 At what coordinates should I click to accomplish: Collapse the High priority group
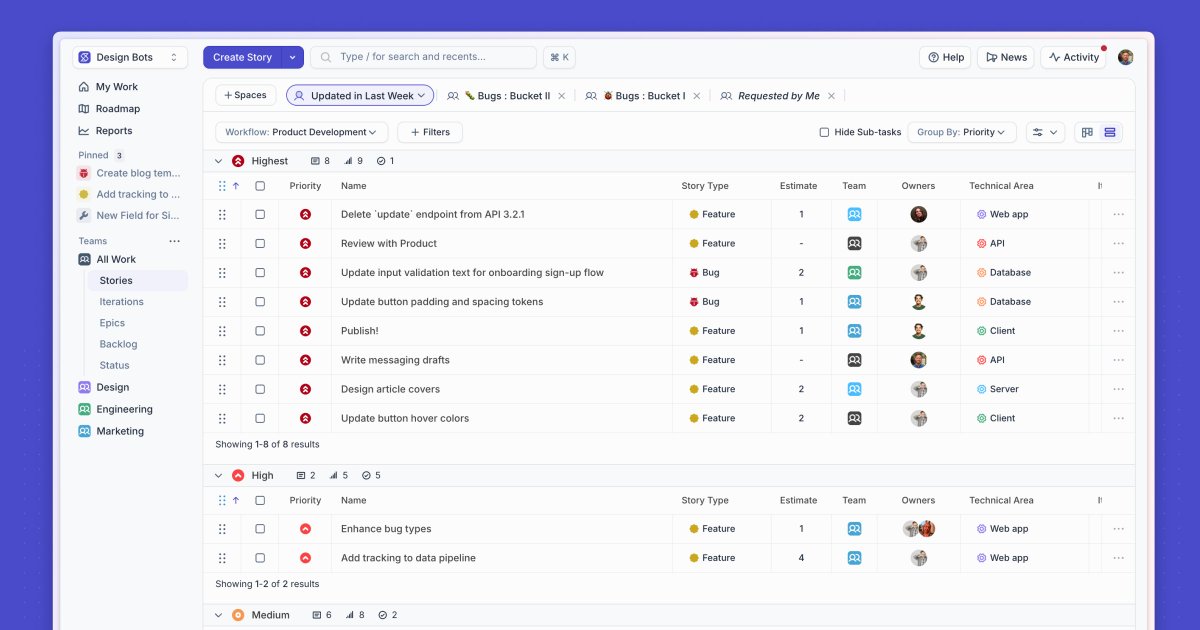[219, 476]
